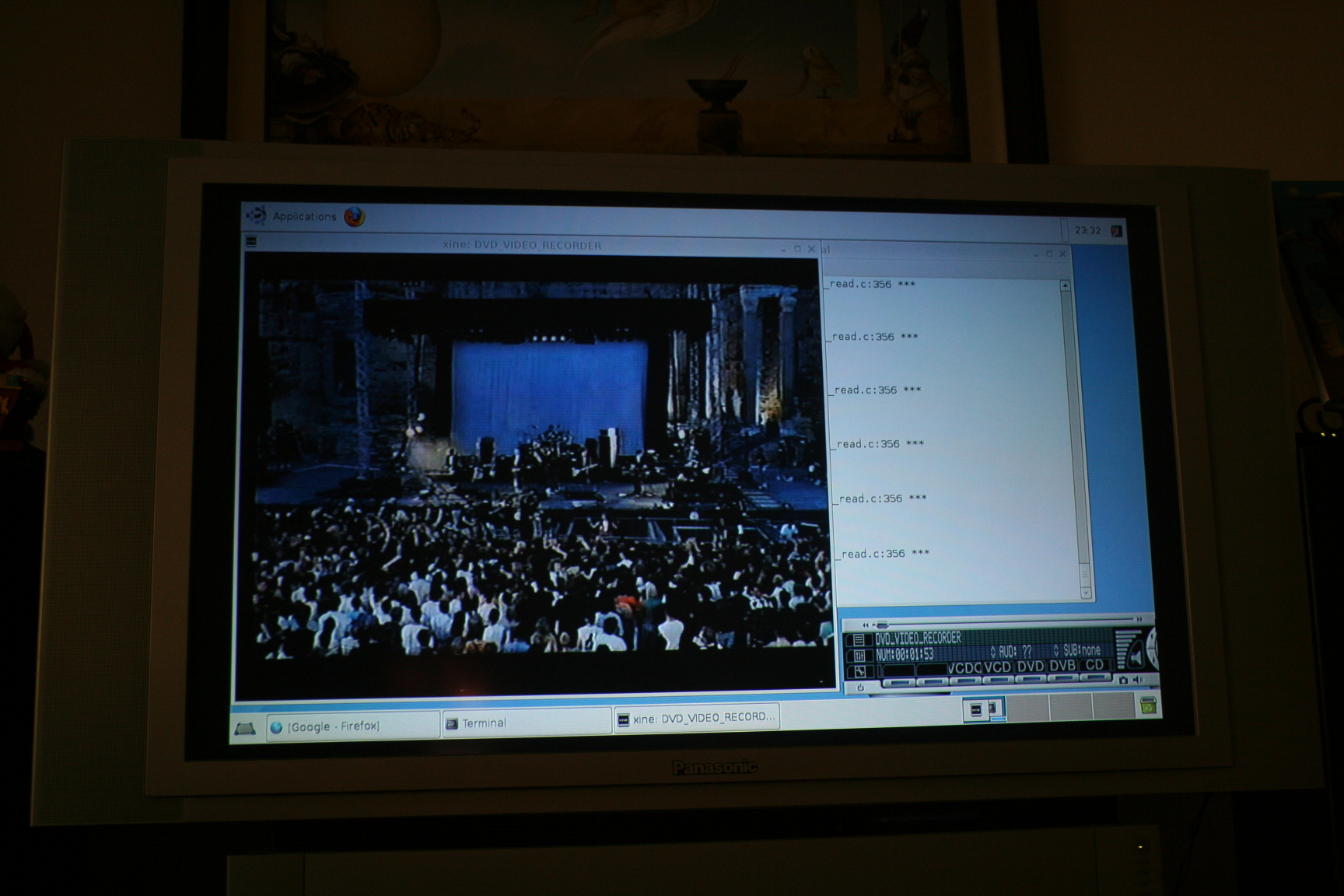Change the audio channel with AUD stepper
The width and height of the screenshot is (1344, 896).
[992, 652]
